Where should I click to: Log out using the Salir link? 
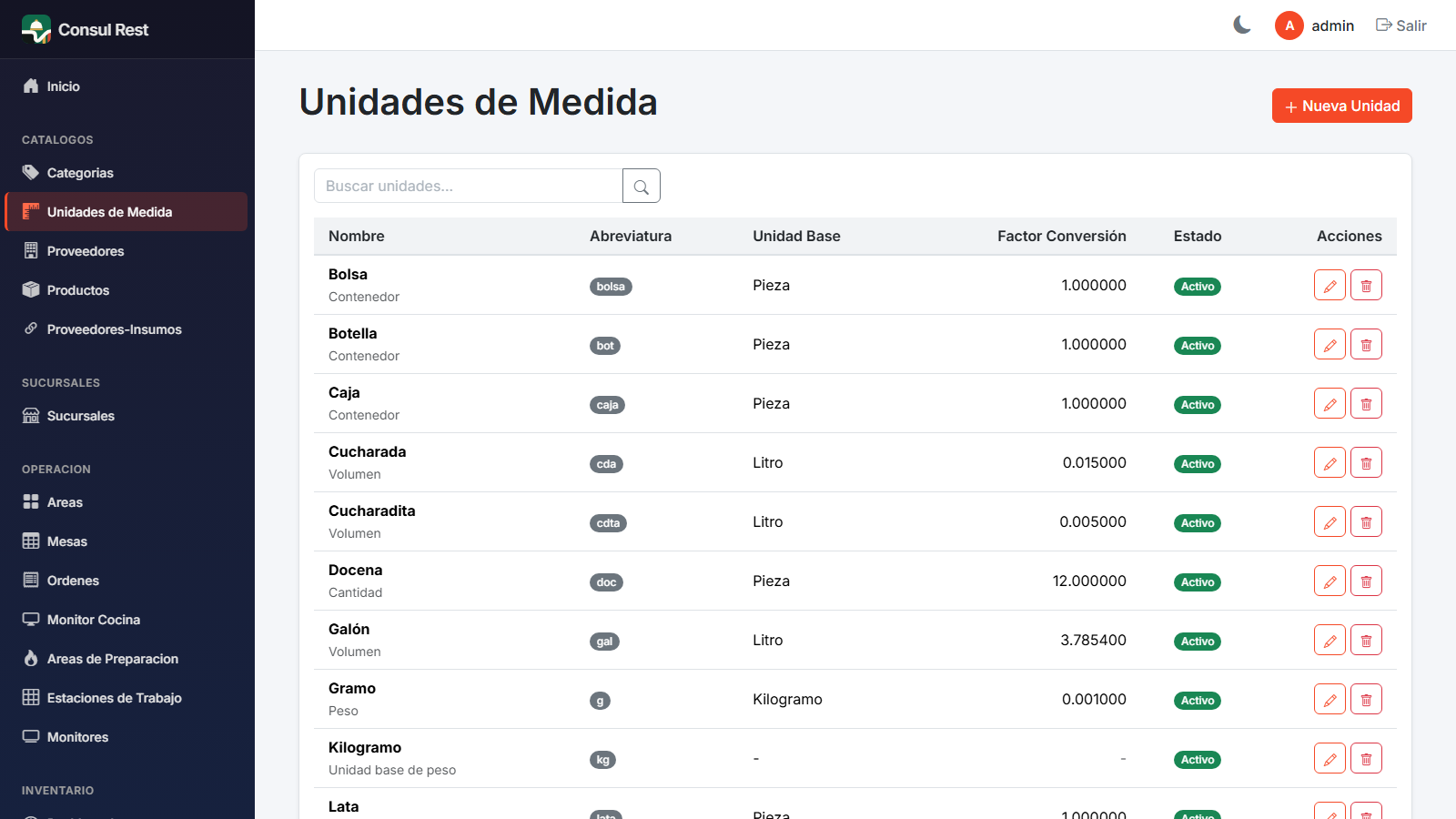pos(1400,25)
